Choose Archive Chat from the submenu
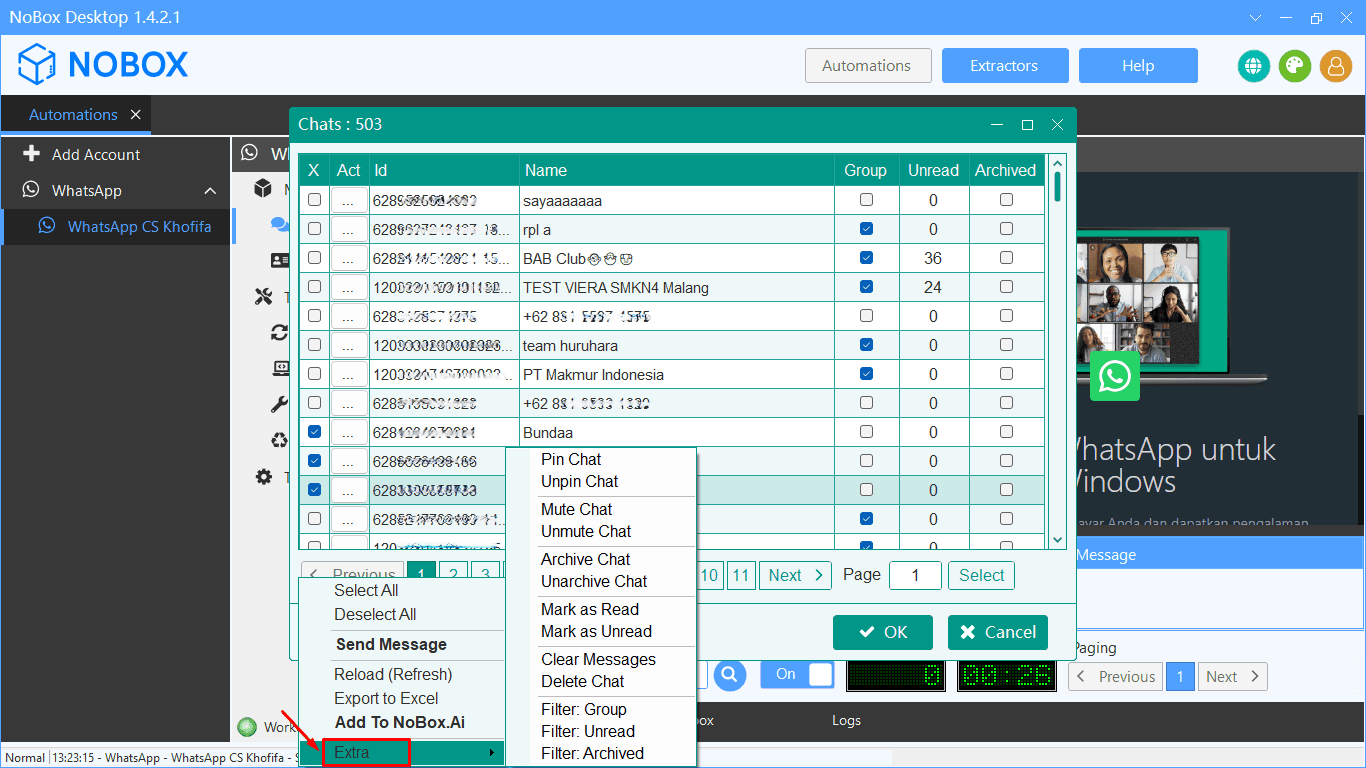 tap(586, 559)
